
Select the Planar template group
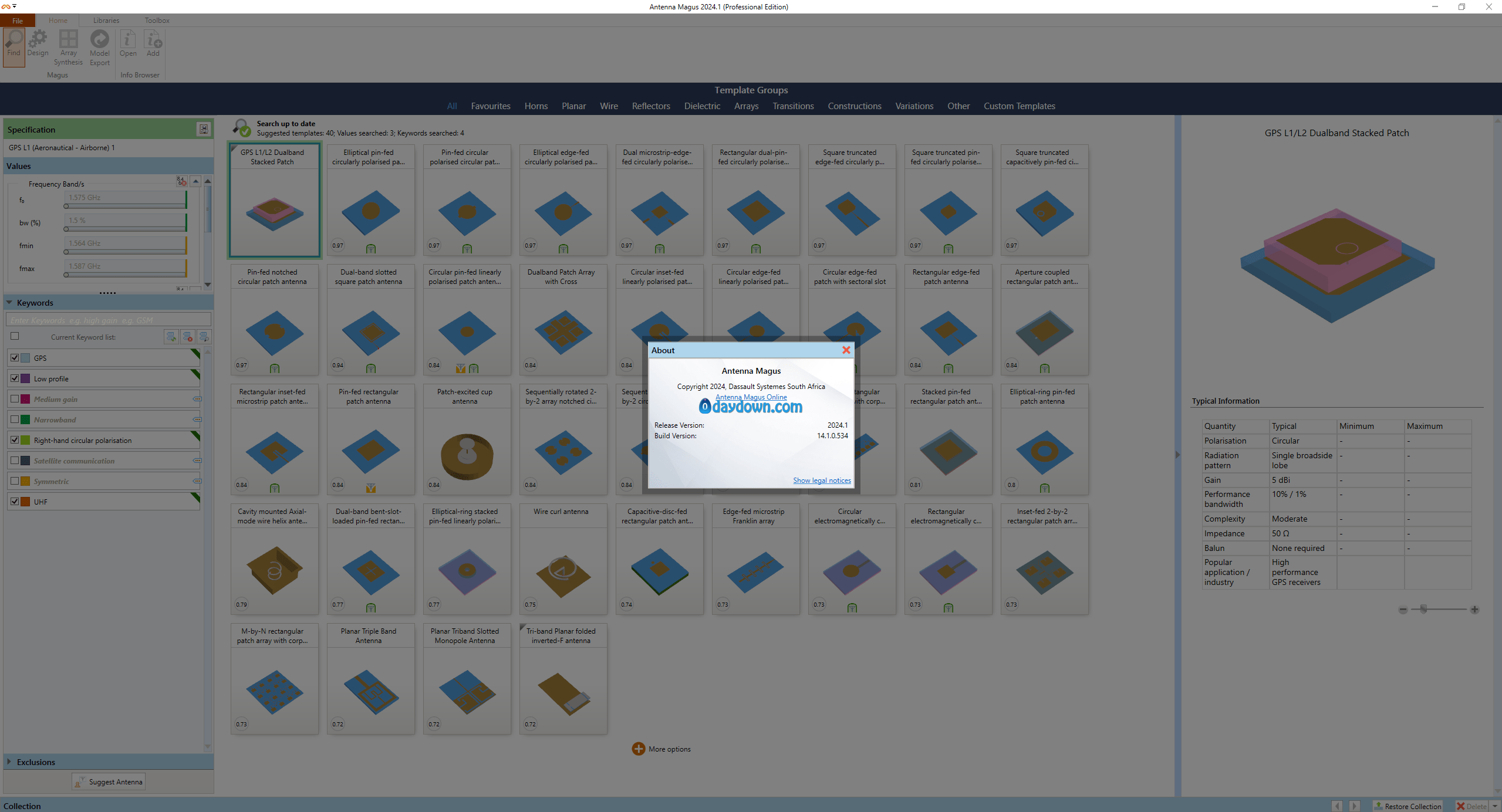pyautogui.click(x=573, y=106)
